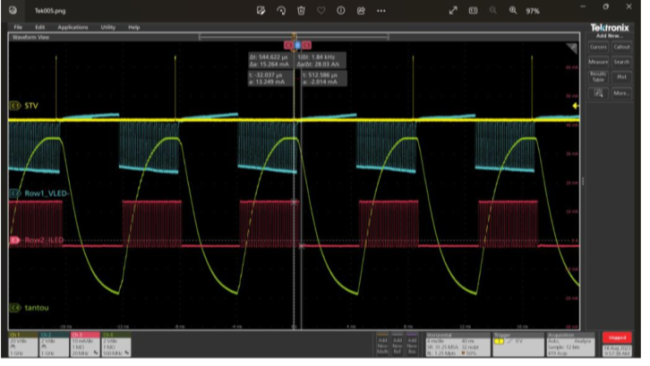Open the file info icon

point(341,11)
